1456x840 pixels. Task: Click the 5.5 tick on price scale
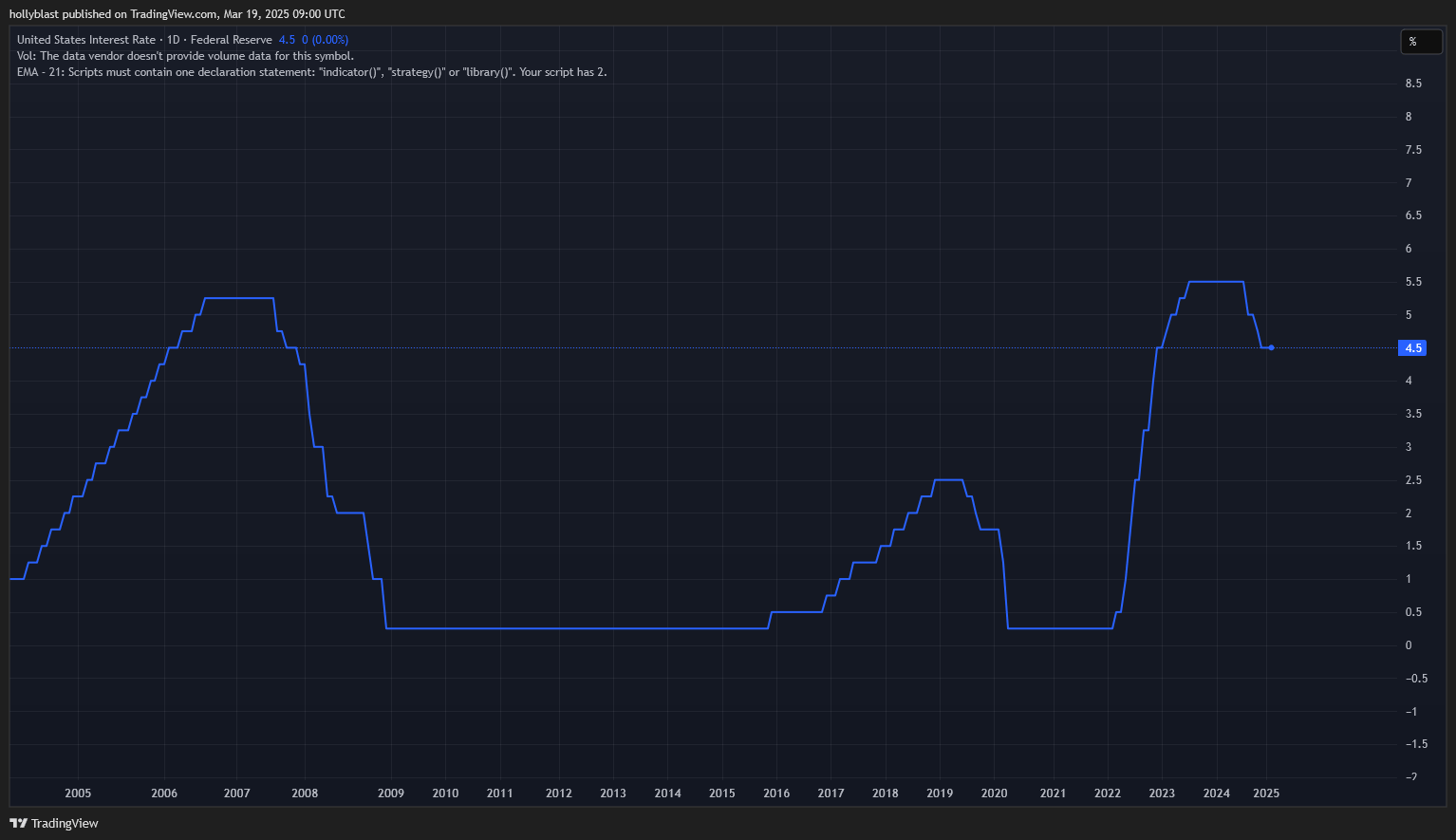[x=1413, y=282]
